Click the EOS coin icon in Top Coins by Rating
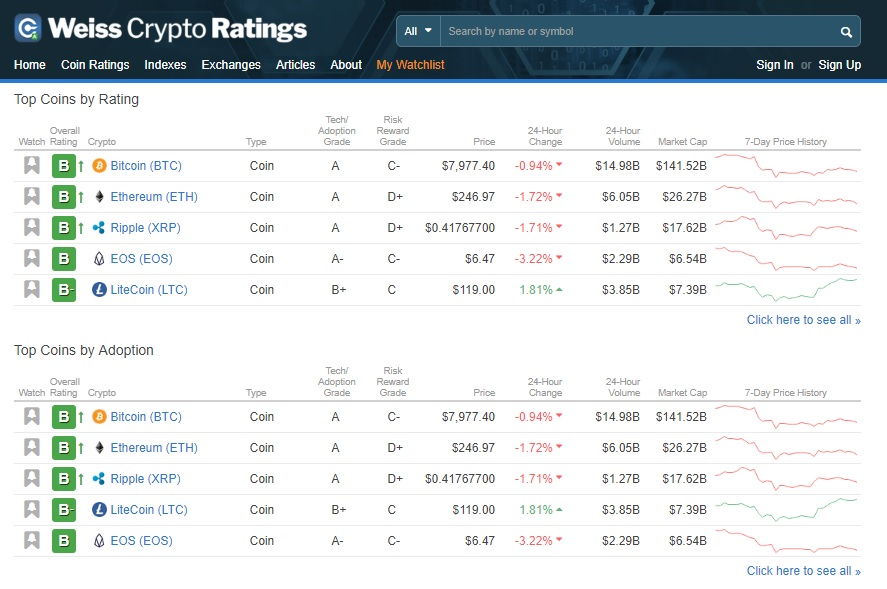Viewport: 887px width, 589px height. point(99,259)
